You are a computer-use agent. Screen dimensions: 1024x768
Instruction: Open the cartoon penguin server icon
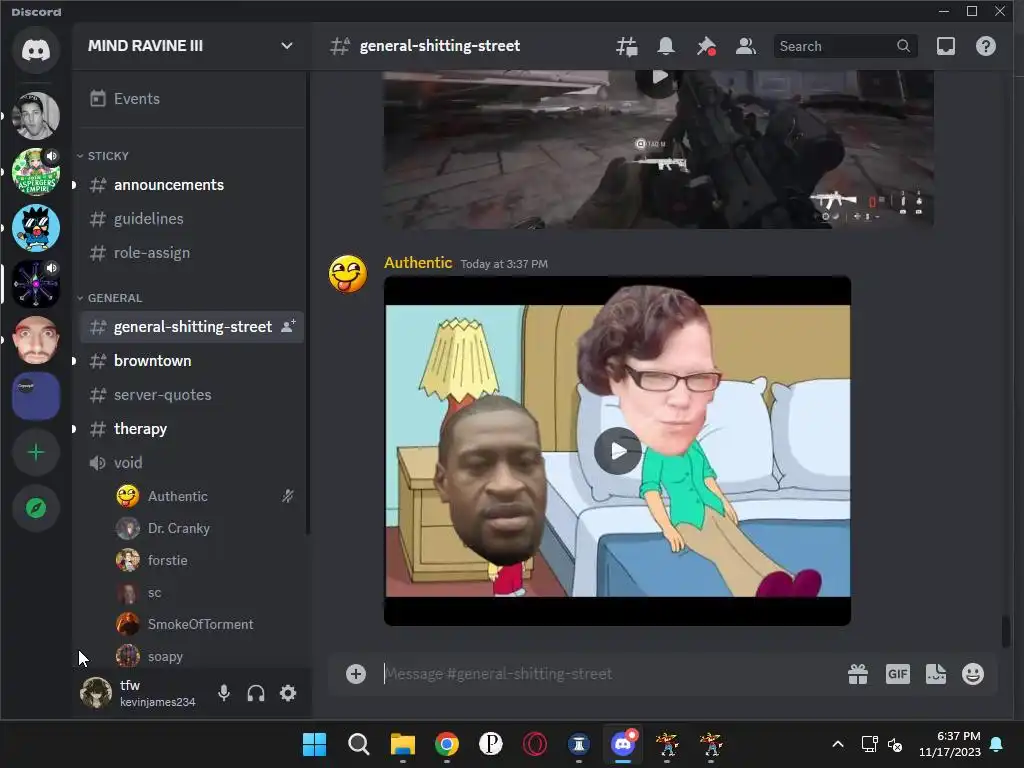(x=36, y=228)
